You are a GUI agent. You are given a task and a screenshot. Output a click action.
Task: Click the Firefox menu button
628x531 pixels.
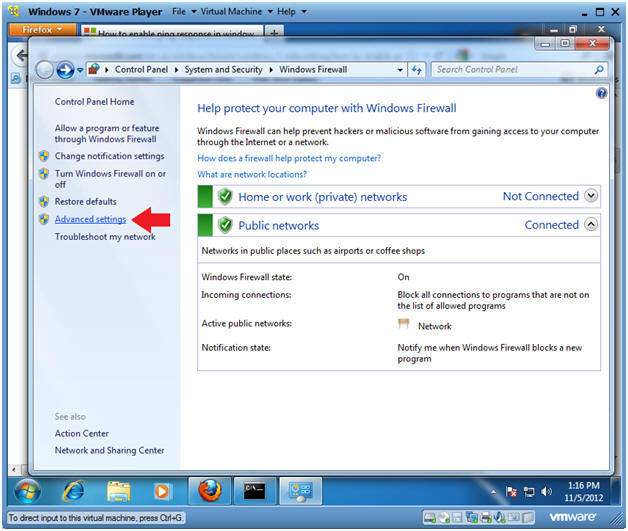(x=42, y=30)
